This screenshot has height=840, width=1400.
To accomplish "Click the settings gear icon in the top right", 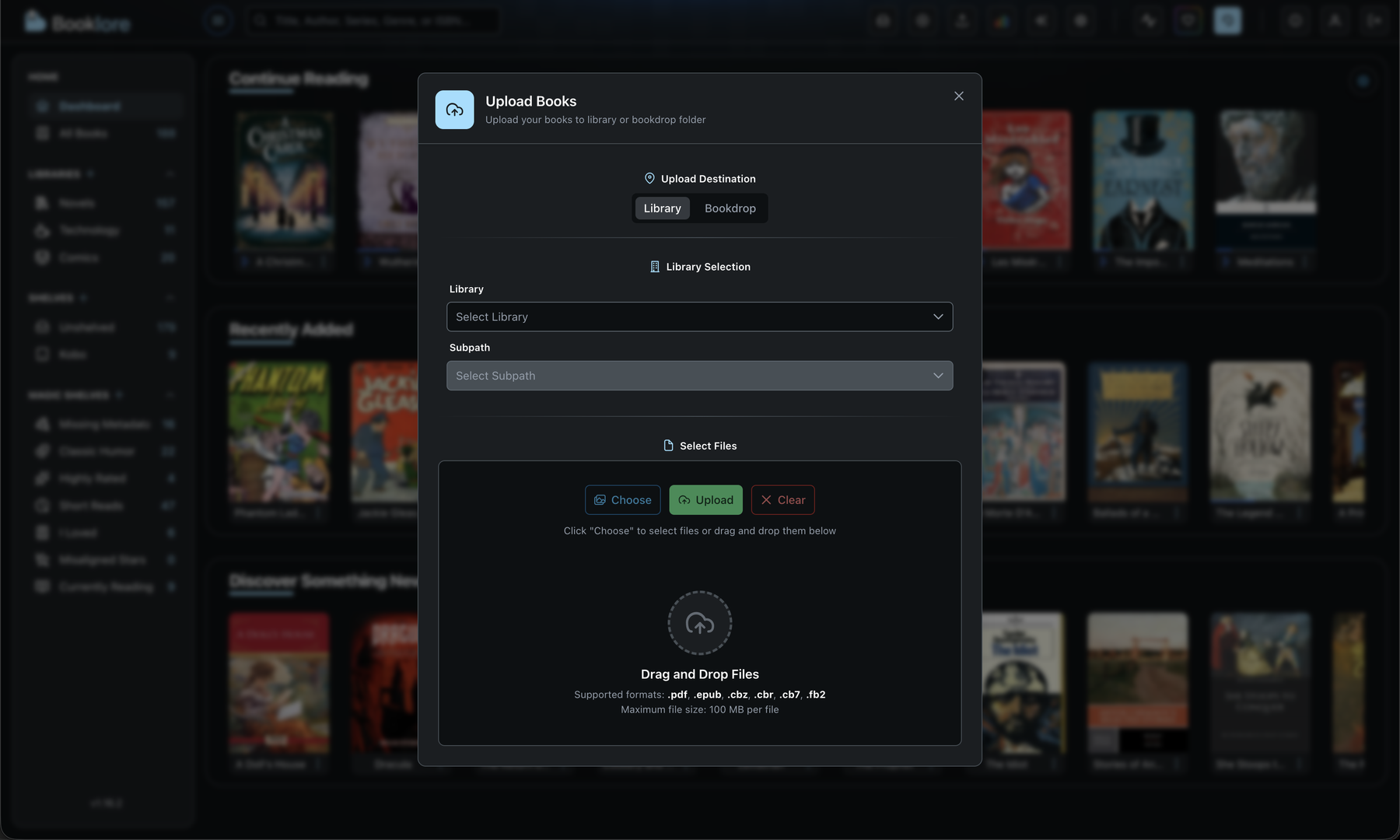I will pos(1294,20).
